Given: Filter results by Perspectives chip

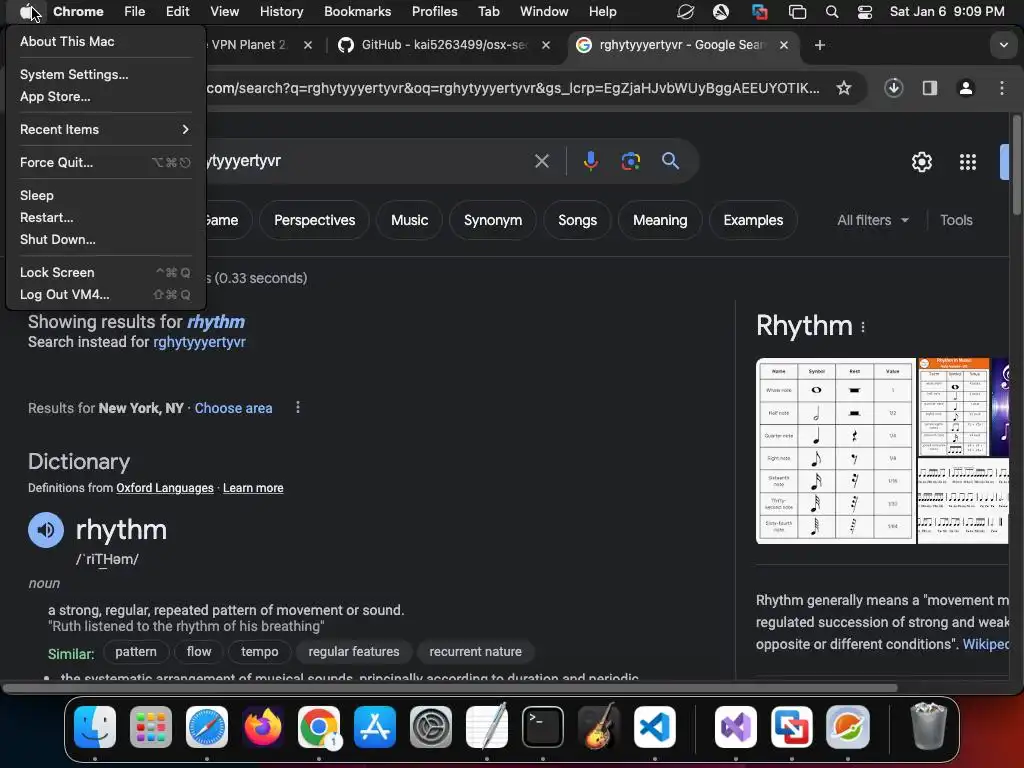Looking at the screenshot, I should 314,220.
